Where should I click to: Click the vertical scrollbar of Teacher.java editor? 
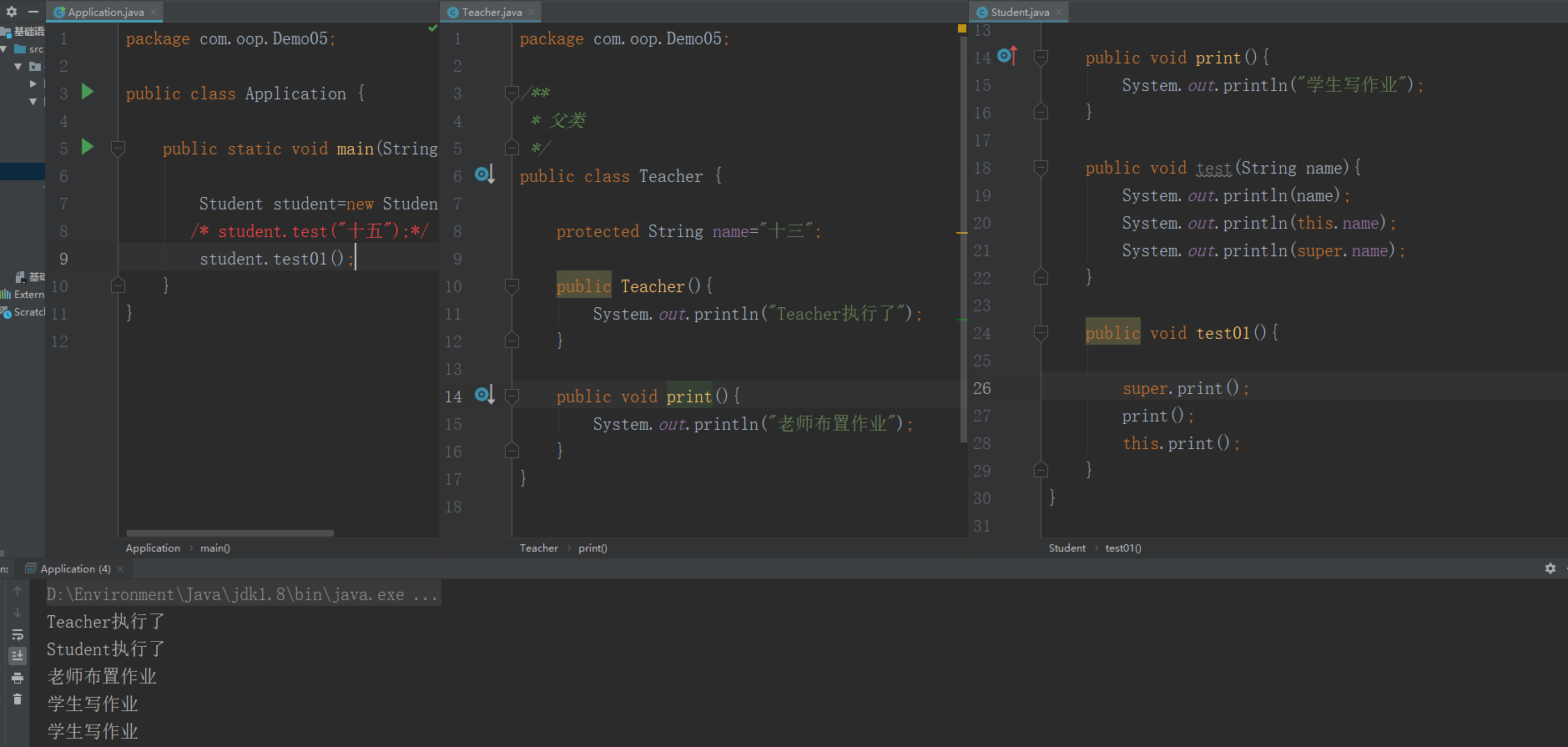[x=964, y=238]
